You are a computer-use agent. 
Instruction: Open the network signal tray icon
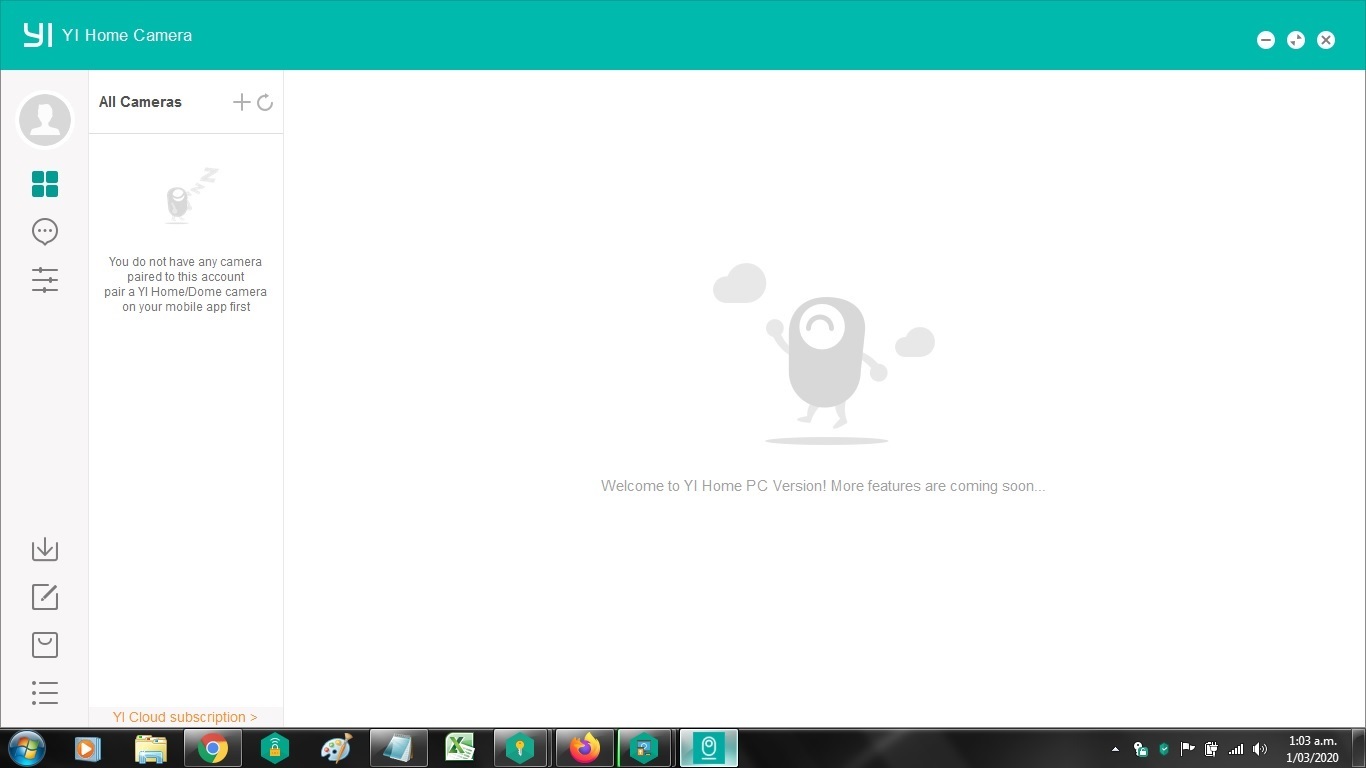click(x=1236, y=749)
